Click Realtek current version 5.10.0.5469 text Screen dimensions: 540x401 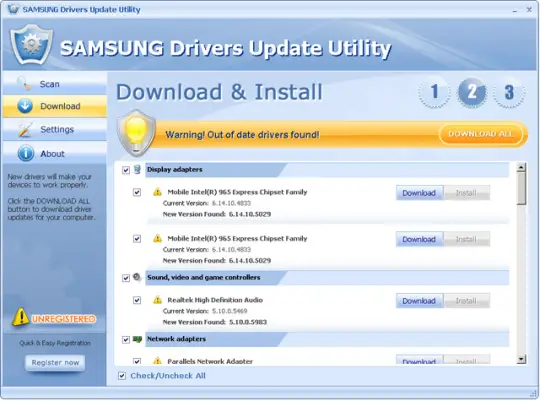(230, 311)
